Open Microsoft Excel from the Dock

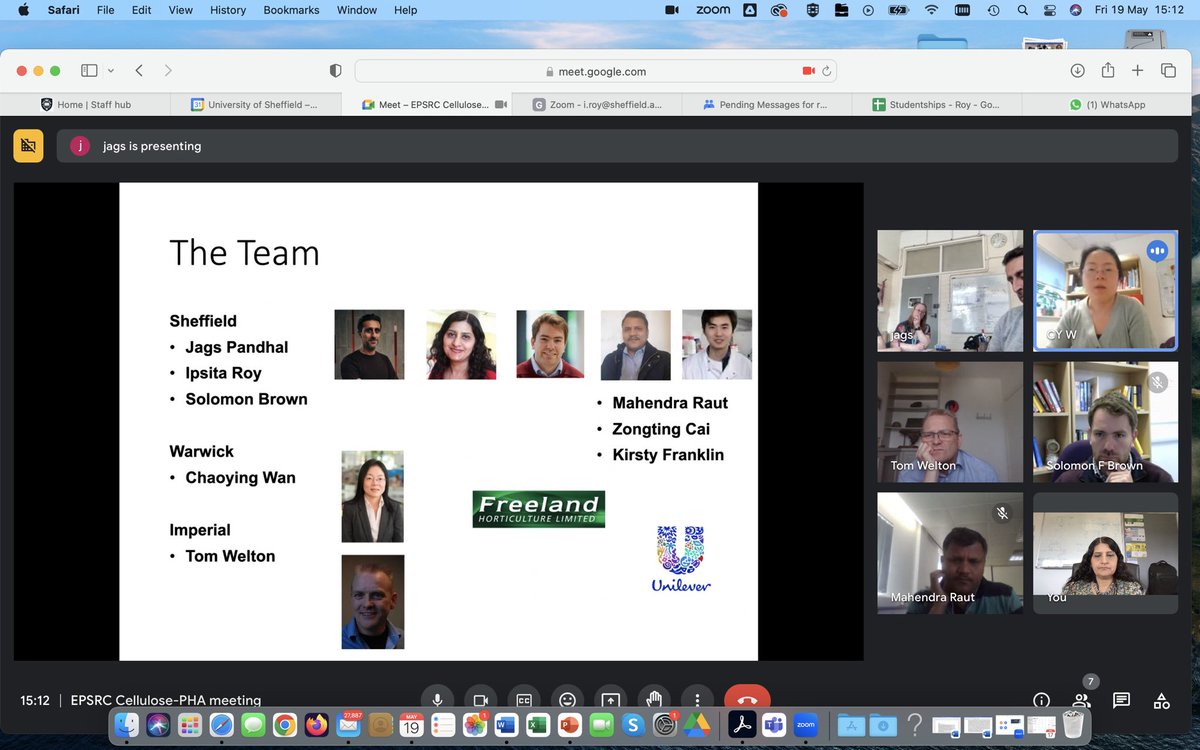point(537,724)
